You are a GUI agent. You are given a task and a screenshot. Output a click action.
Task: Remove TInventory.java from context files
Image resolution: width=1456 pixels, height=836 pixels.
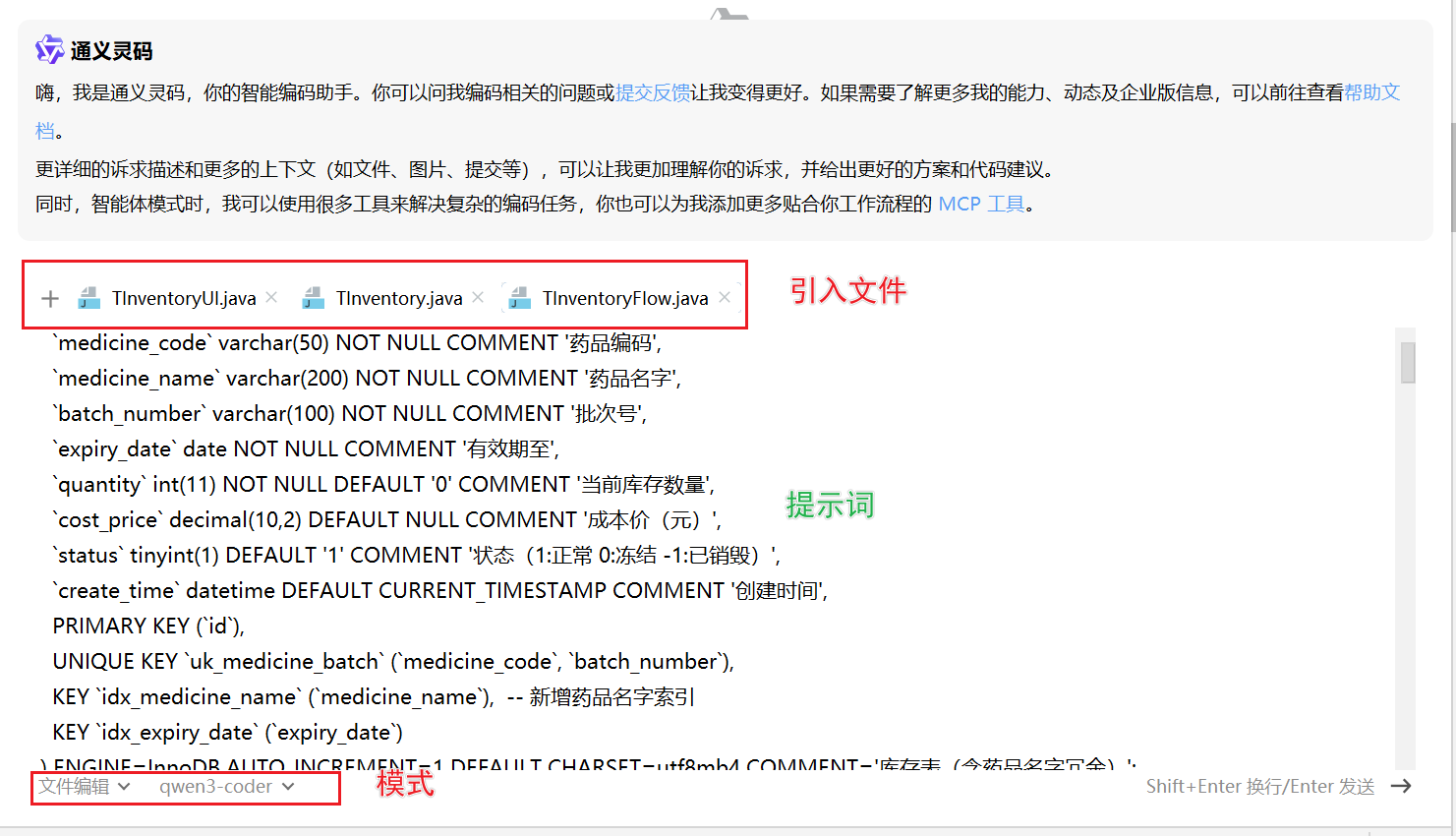(x=479, y=297)
